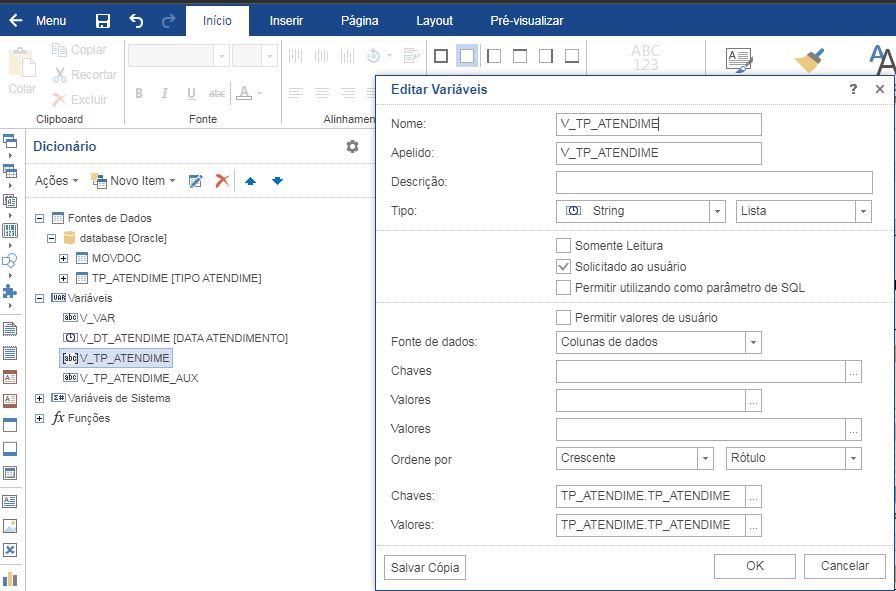This screenshot has height=591, width=896.
Task: Switch to the Início tab
Action: pos(217,21)
